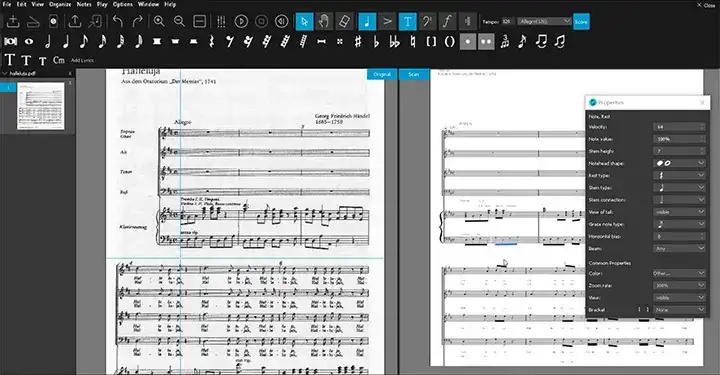Click the square brackets icon
This screenshot has height=375, width=720.
tap(431, 42)
